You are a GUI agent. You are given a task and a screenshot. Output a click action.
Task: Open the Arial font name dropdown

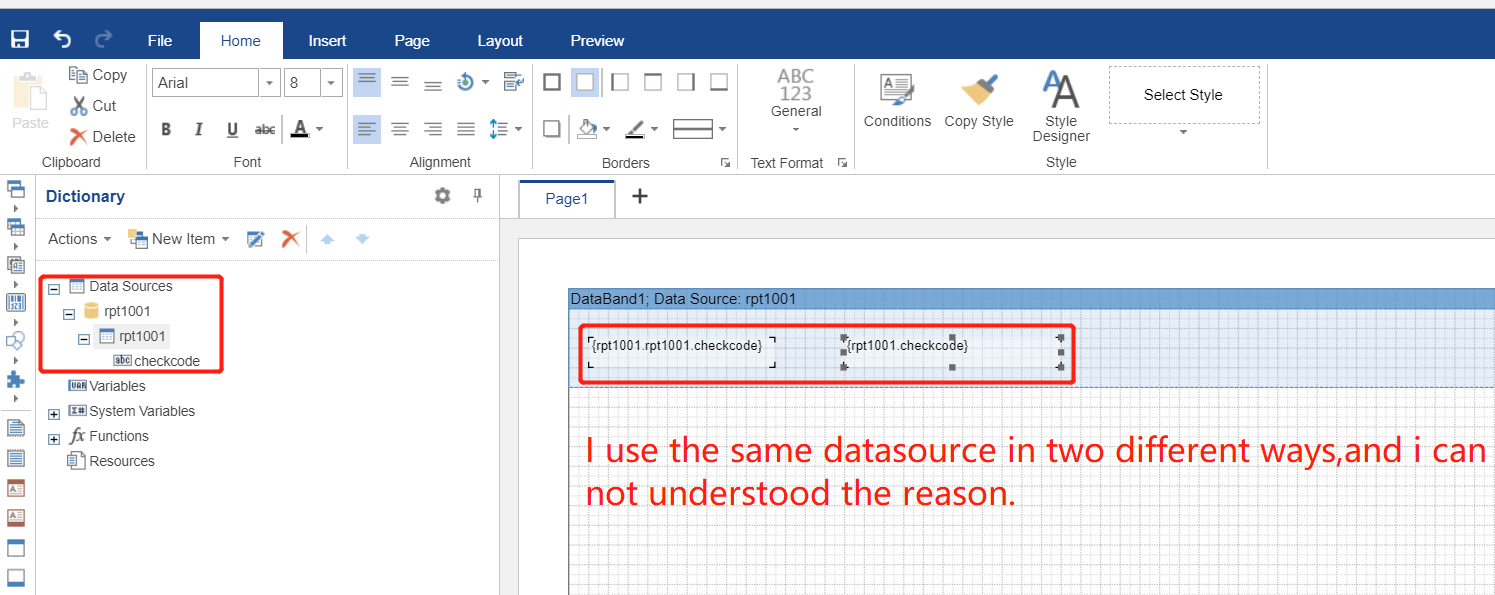point(269,83)
